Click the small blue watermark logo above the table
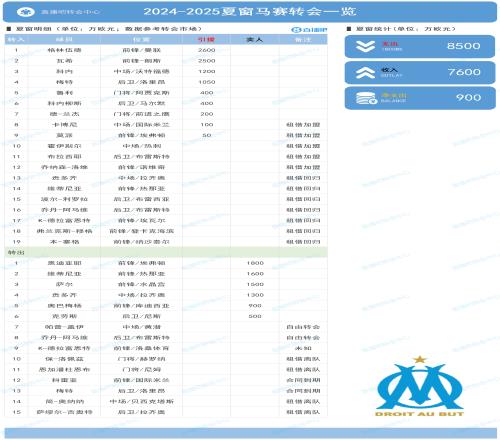This screenshot has height=440, width=500. tap(309, 30)
